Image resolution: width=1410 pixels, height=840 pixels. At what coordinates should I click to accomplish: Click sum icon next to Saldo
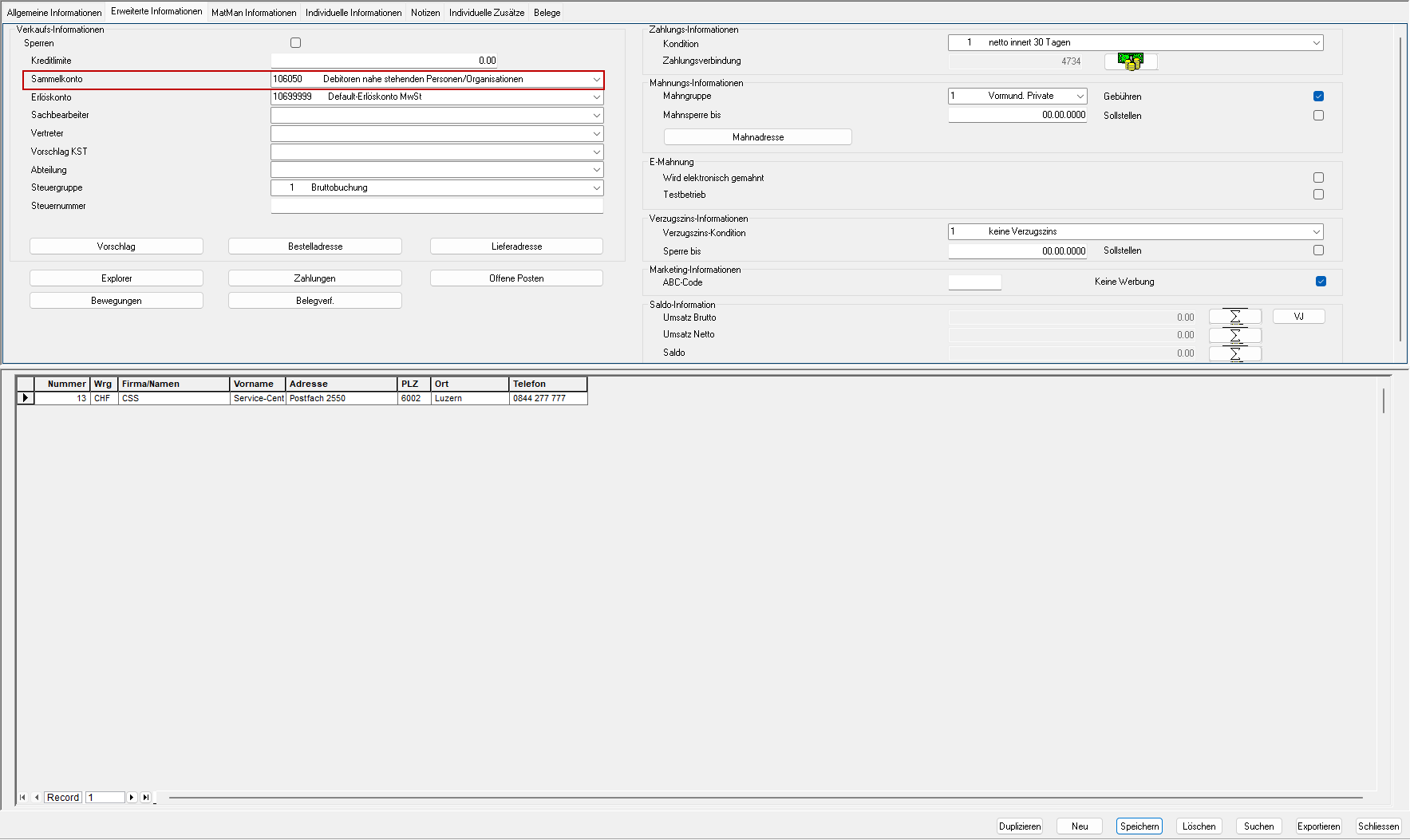pos(1234,353)
